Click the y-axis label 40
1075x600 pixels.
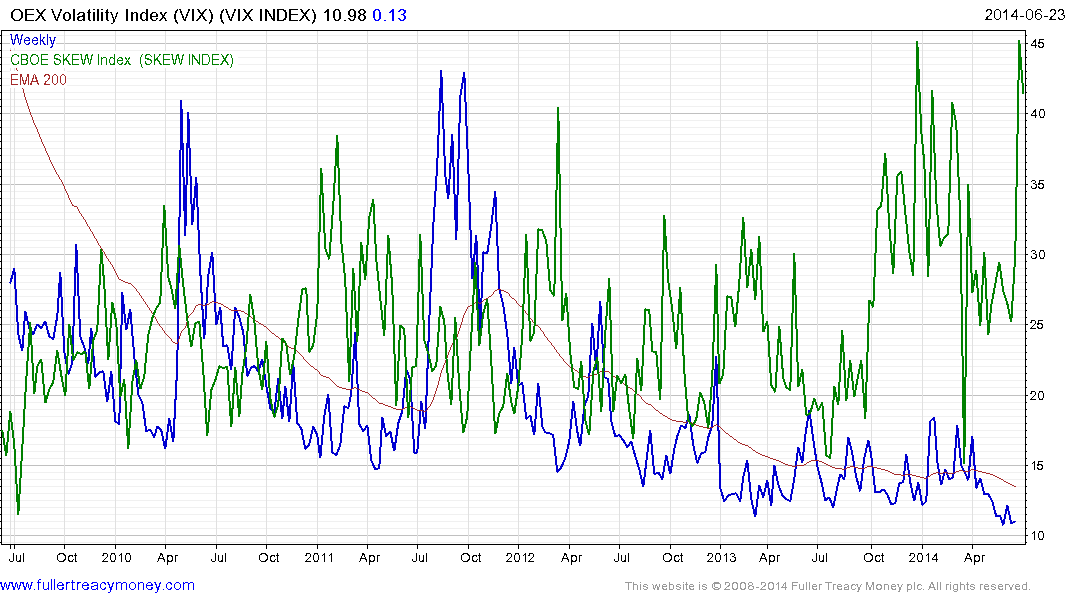1037,114
